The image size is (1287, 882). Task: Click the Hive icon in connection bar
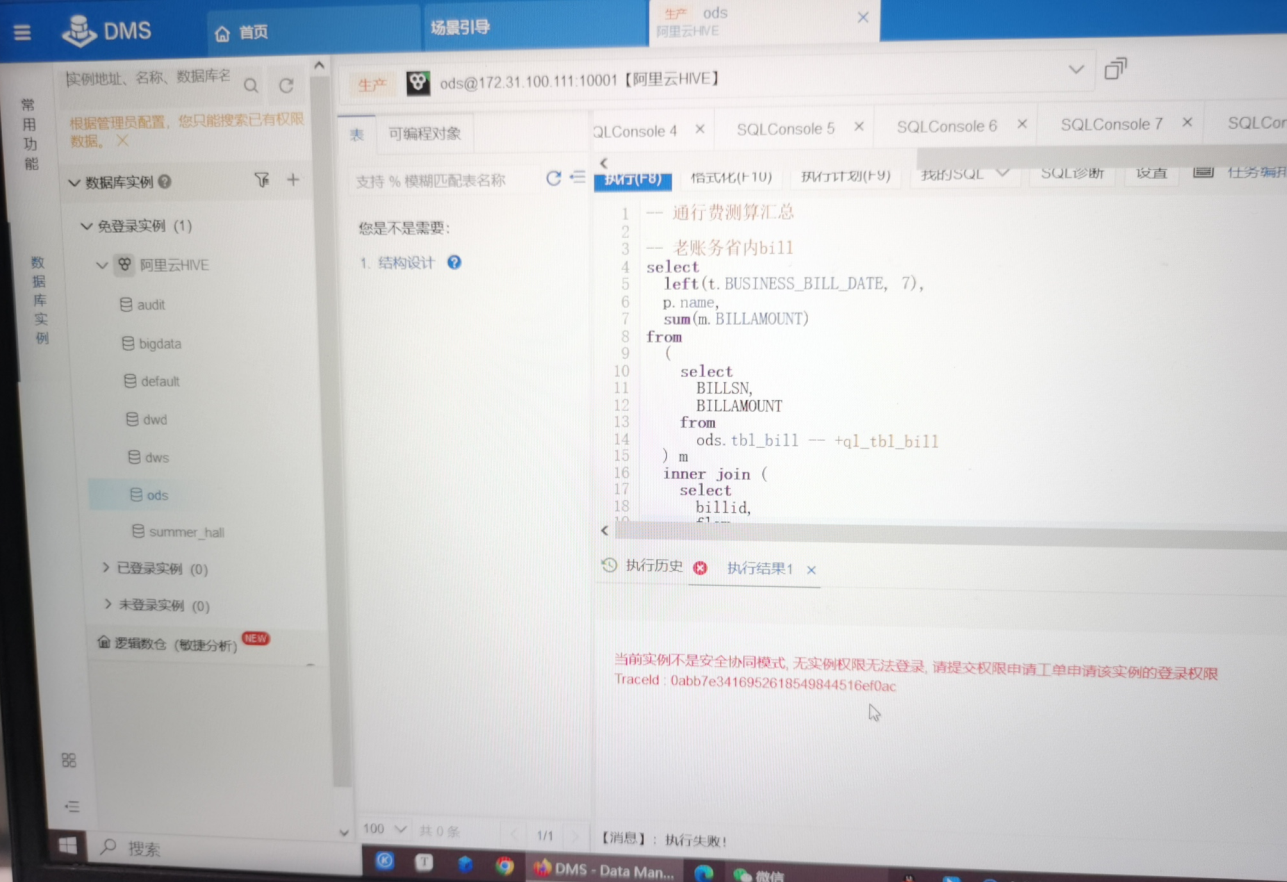pos(418,83)
